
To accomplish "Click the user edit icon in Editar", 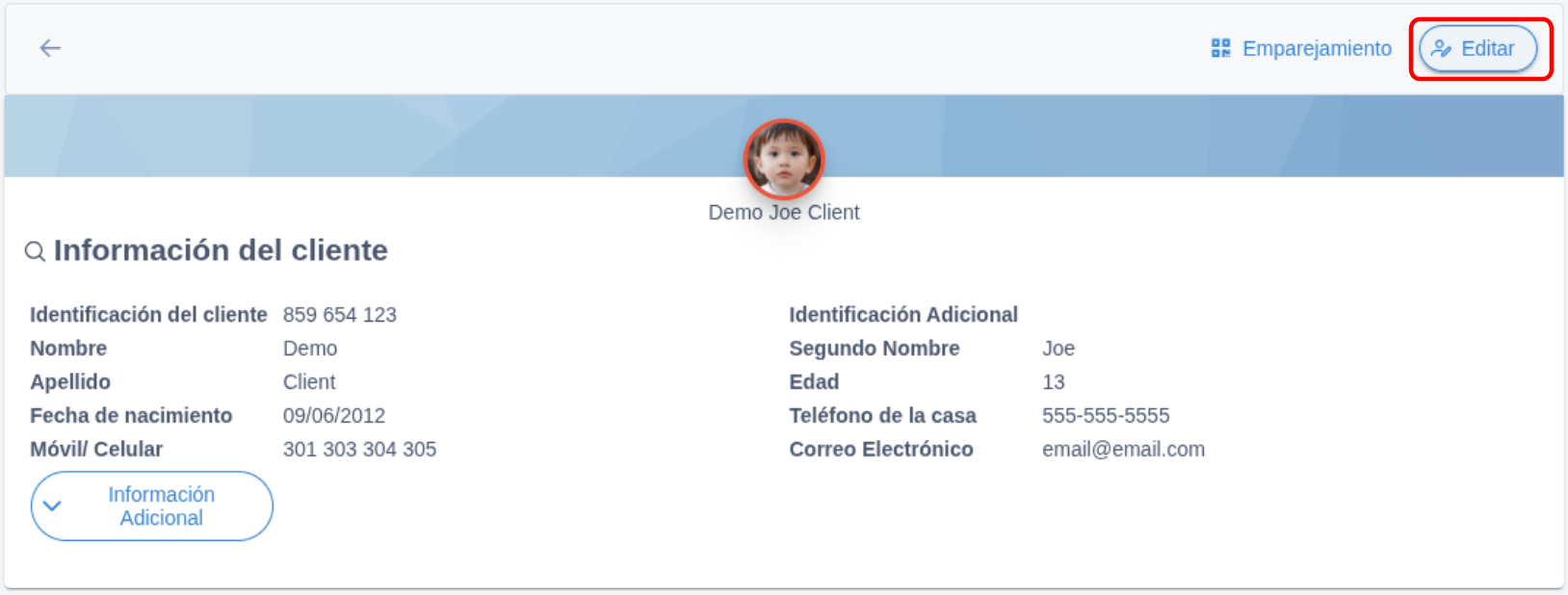I will 1441,48.
